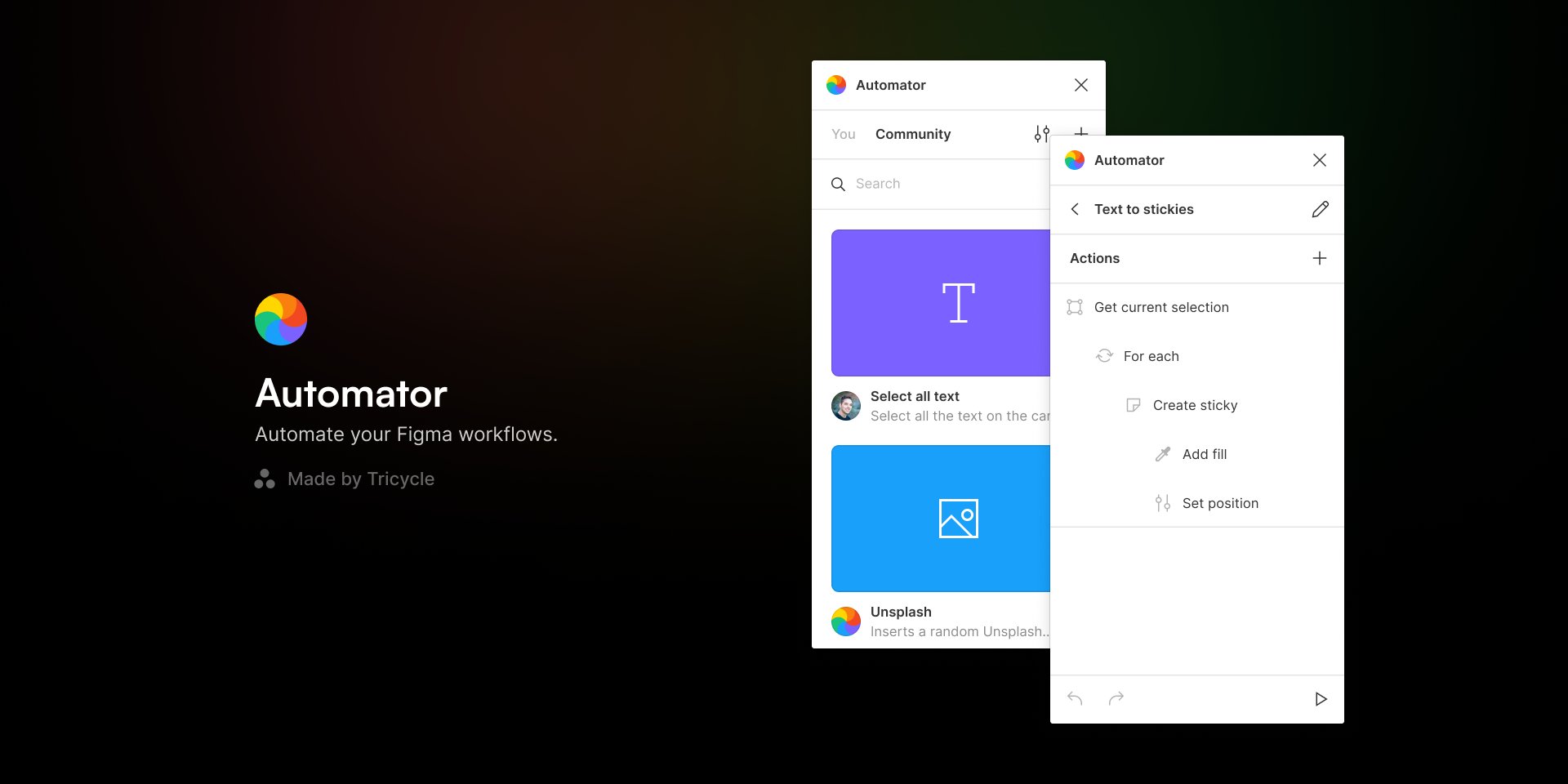Click the large Automator heading on the left
1568x784 pixels.
(x=351, y=394)
